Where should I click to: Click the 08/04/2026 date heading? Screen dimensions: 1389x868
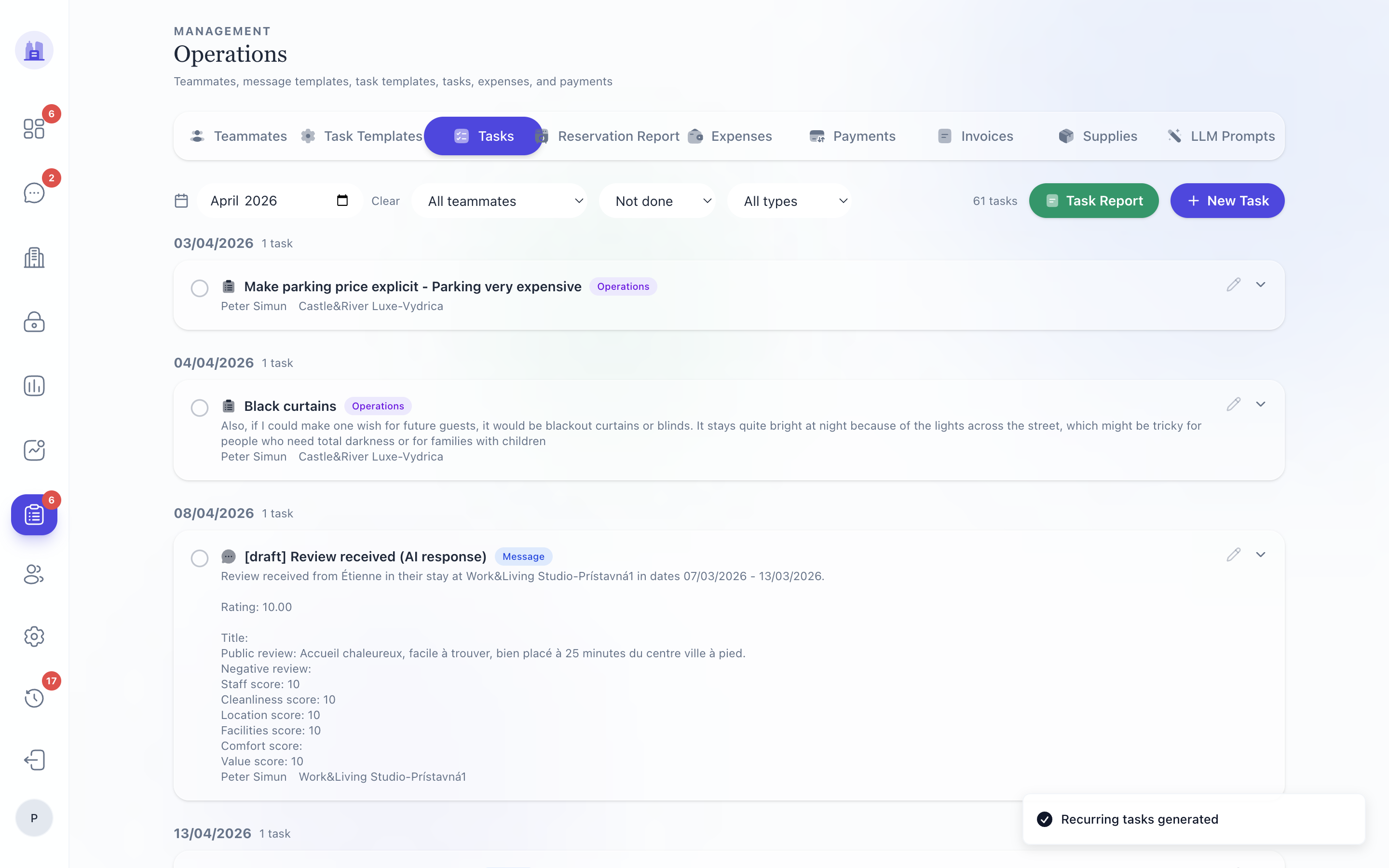click(214, 513)
